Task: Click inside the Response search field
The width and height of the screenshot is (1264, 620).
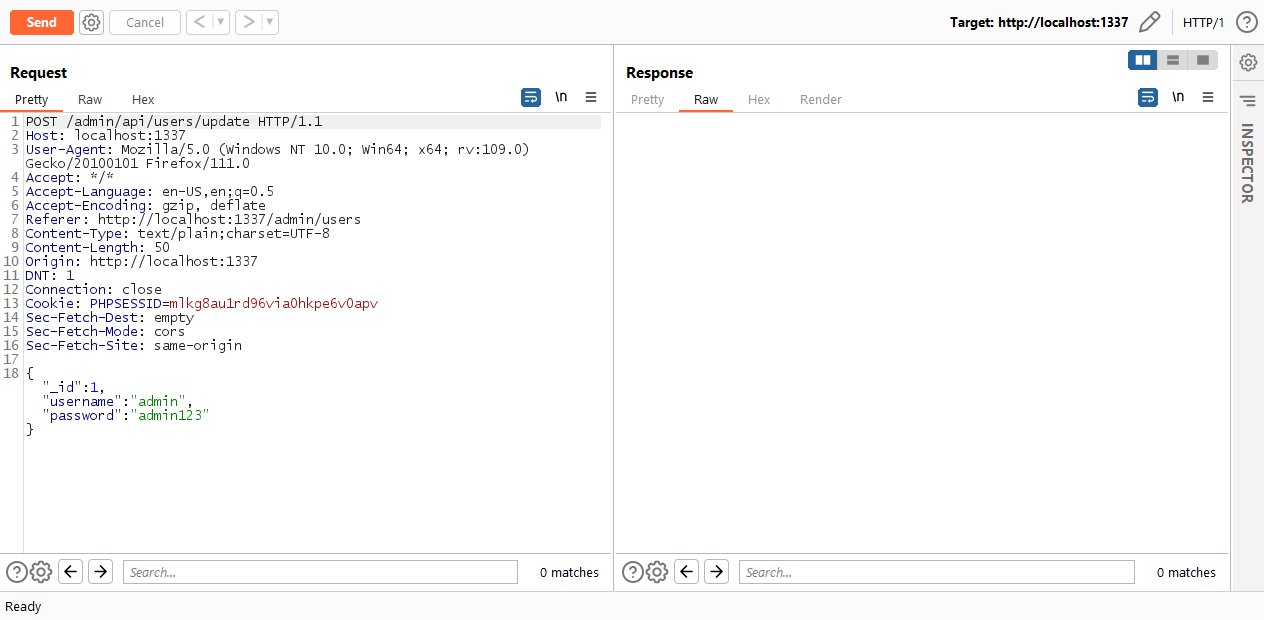Action: pyautogui.click(x=935, y=571)
